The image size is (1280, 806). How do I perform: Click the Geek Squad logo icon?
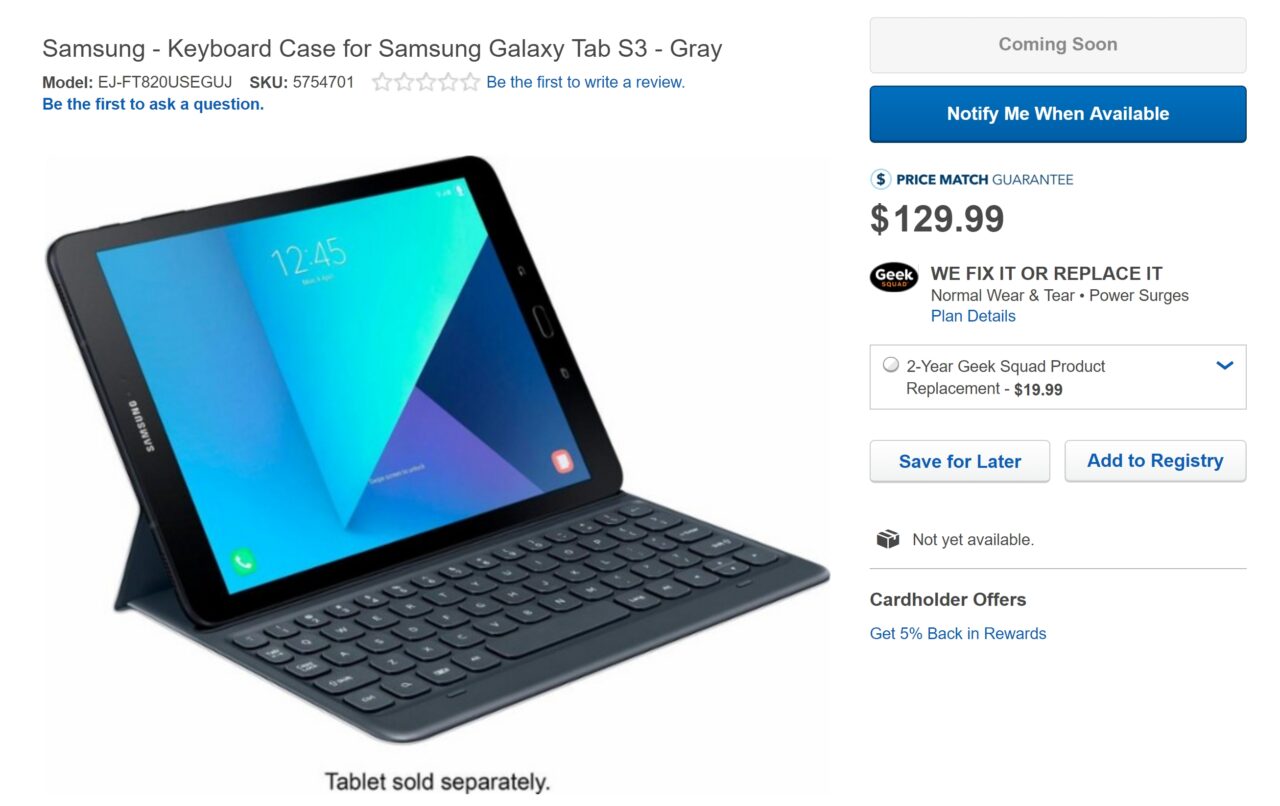point(893,277)
